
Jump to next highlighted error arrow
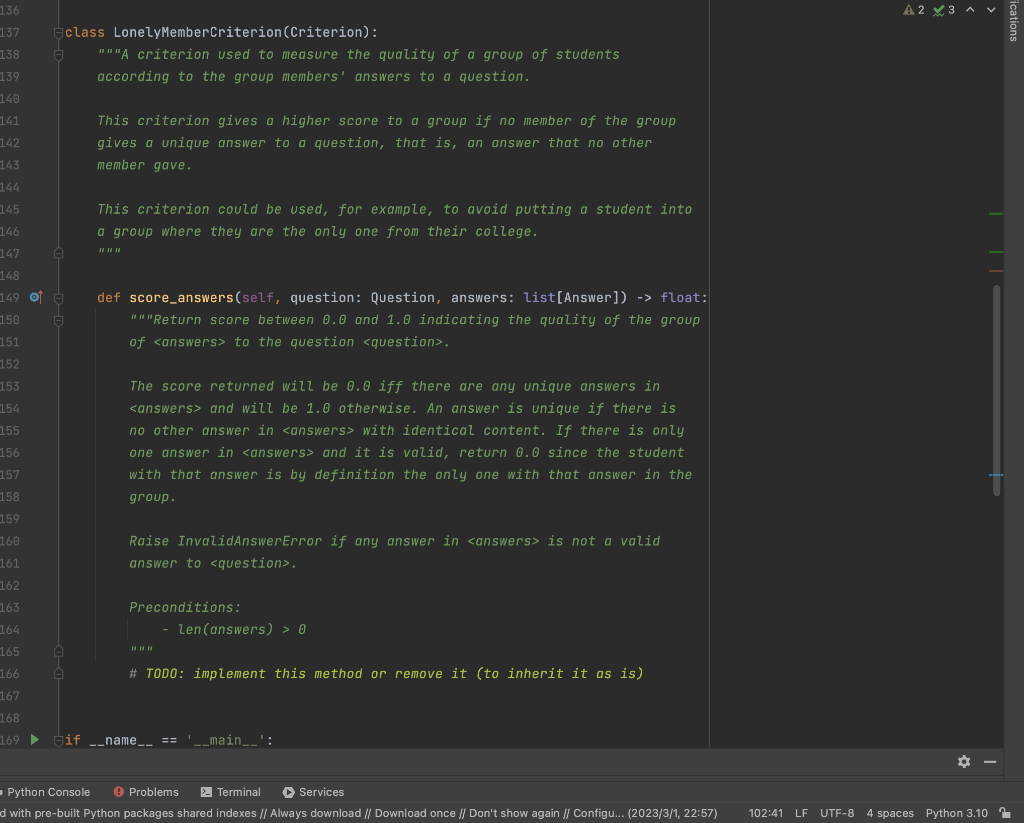click(x=991, y=10)
